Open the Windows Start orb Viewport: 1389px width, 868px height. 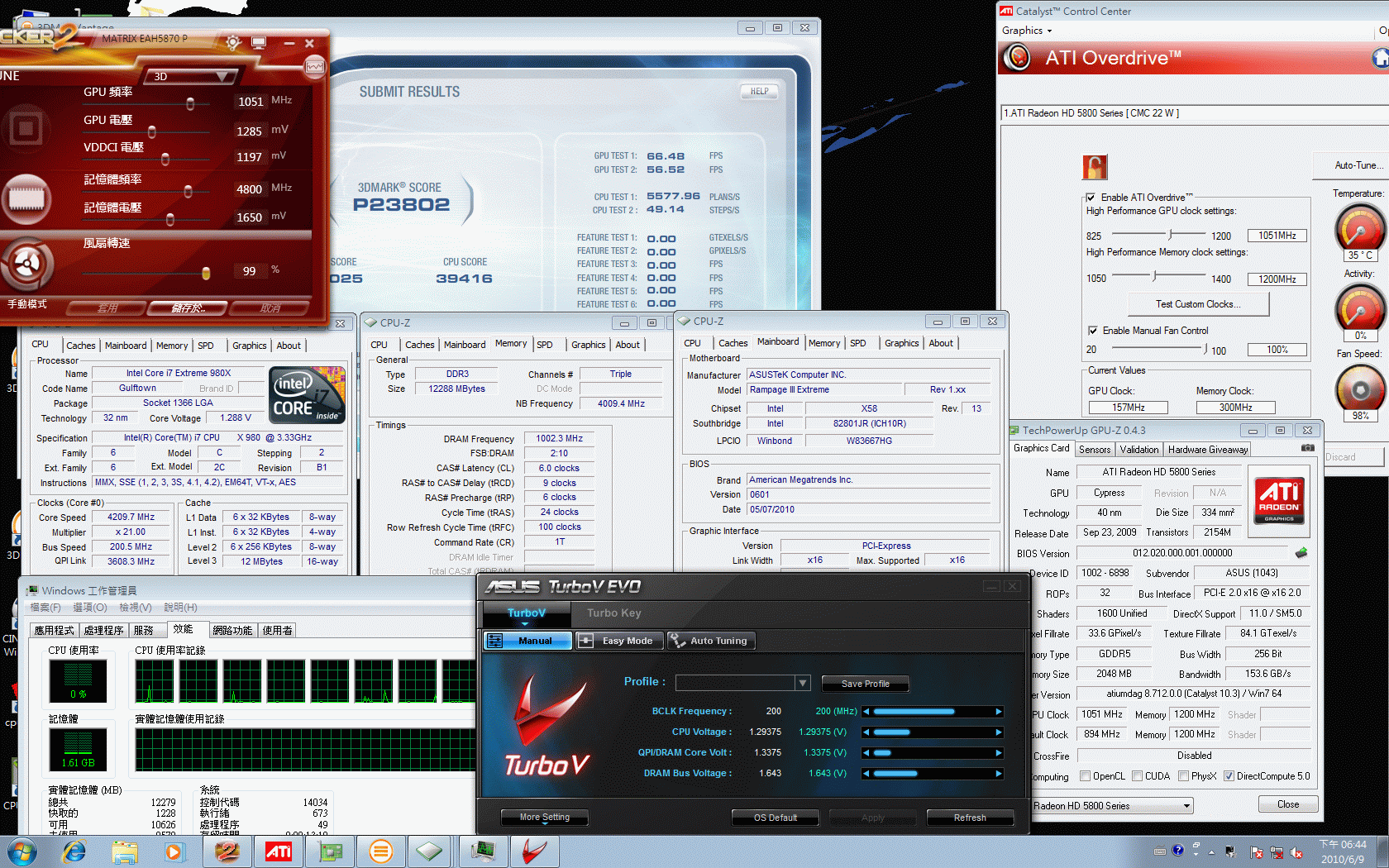pos(21,851)
